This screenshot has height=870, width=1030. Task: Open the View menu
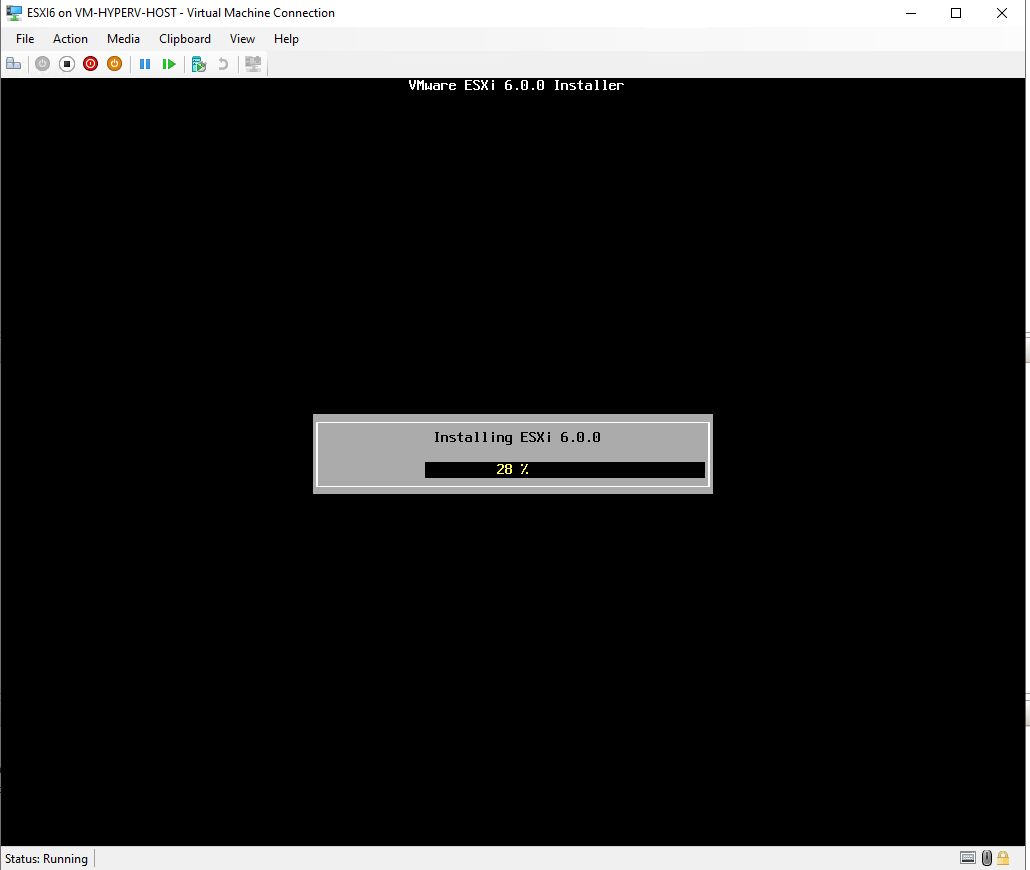(x=242, y=39)
